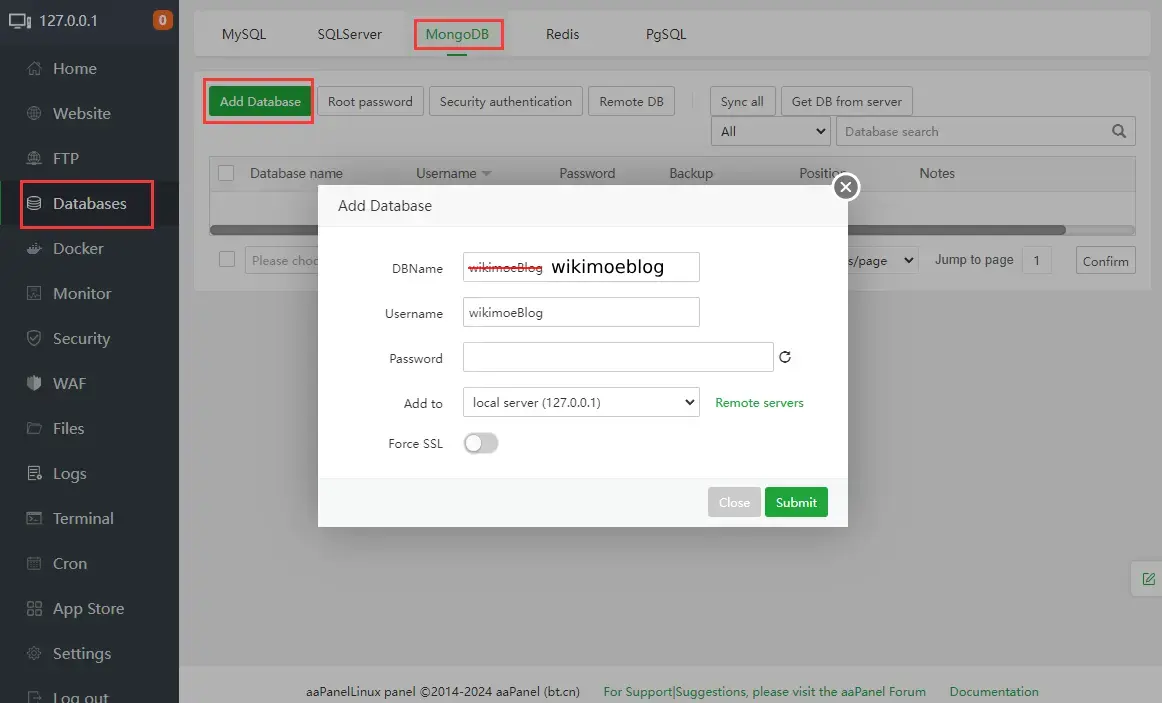Open the Username column sort arrow
1162x703 pixels.
click(486, 174)
